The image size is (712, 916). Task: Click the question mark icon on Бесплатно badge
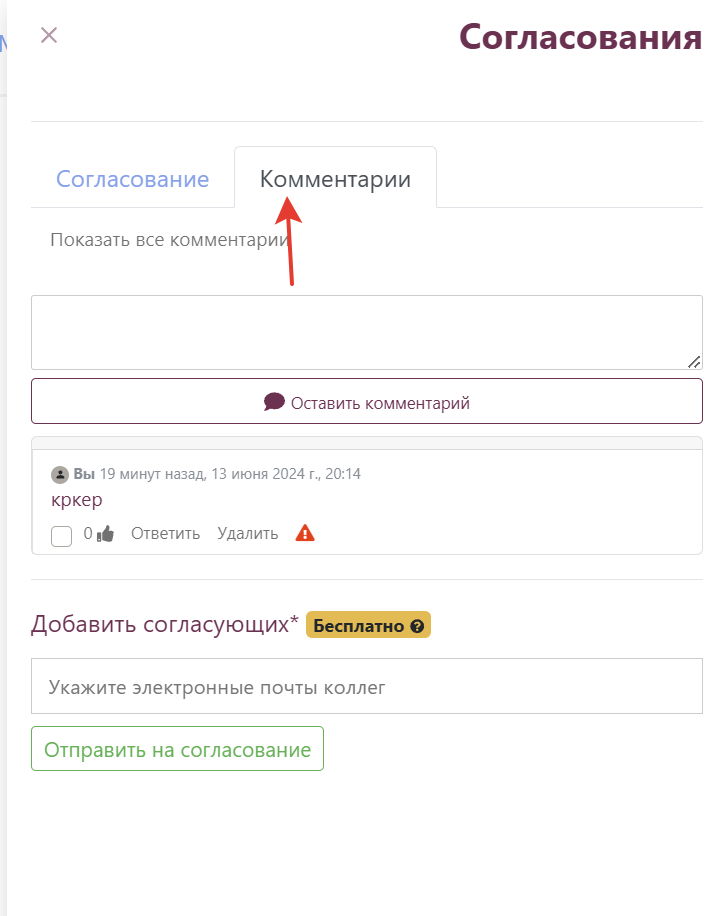417,626
